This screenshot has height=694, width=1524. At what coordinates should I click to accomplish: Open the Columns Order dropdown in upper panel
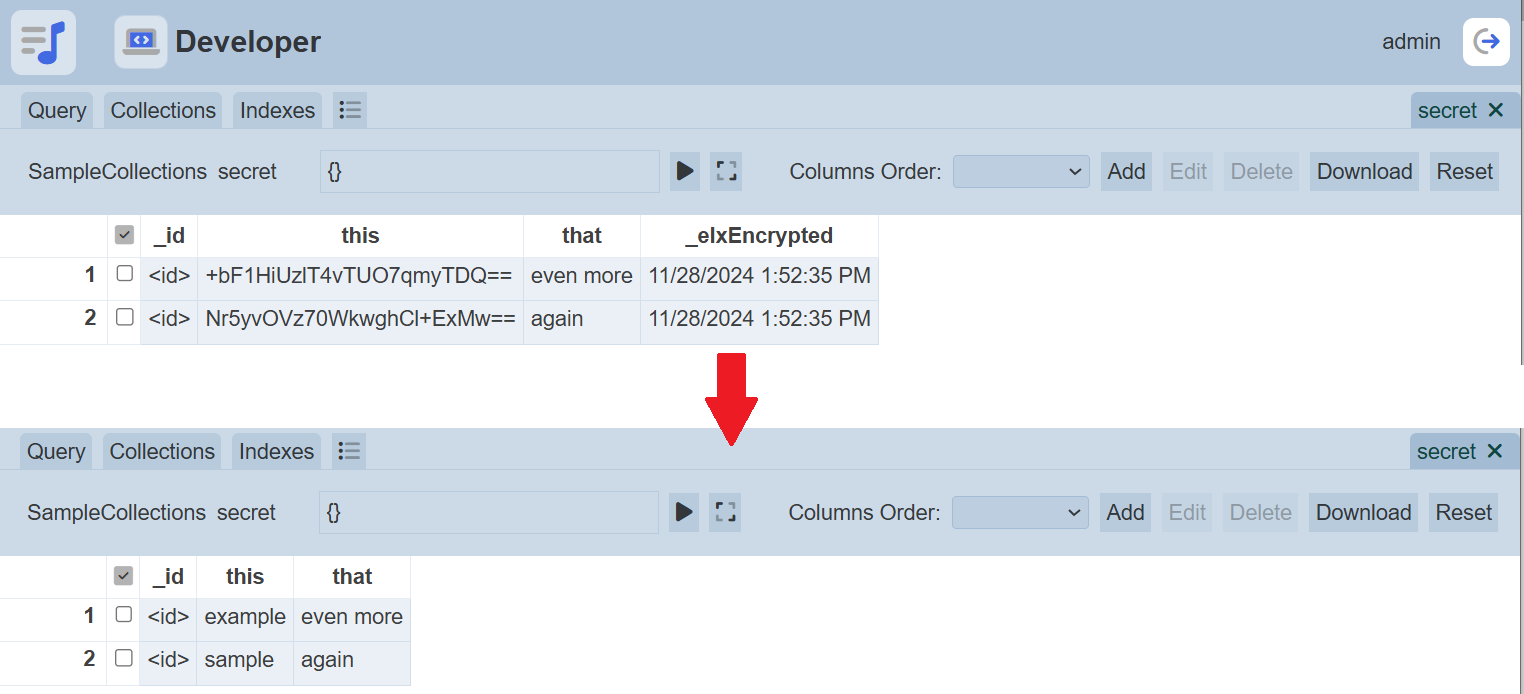pyautogui.click(x=1020, y=171)
